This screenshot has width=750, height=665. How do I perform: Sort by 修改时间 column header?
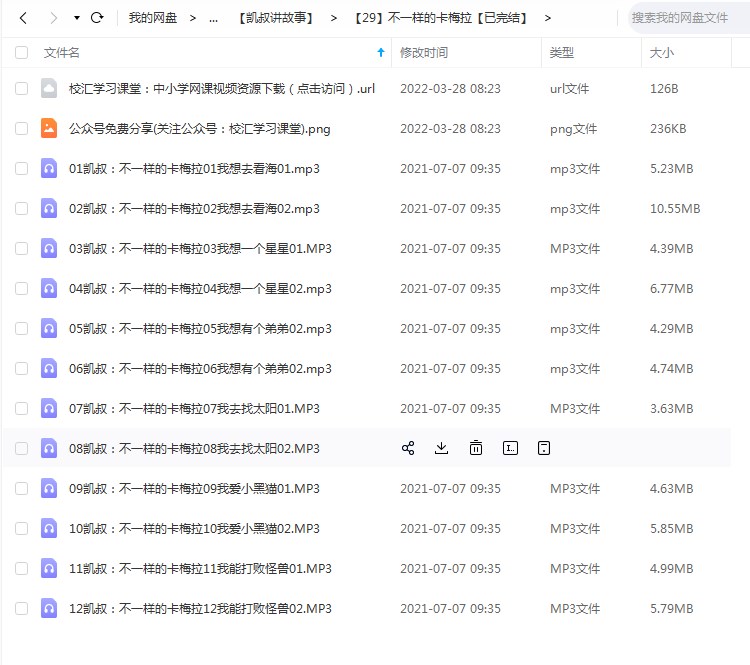424,53
